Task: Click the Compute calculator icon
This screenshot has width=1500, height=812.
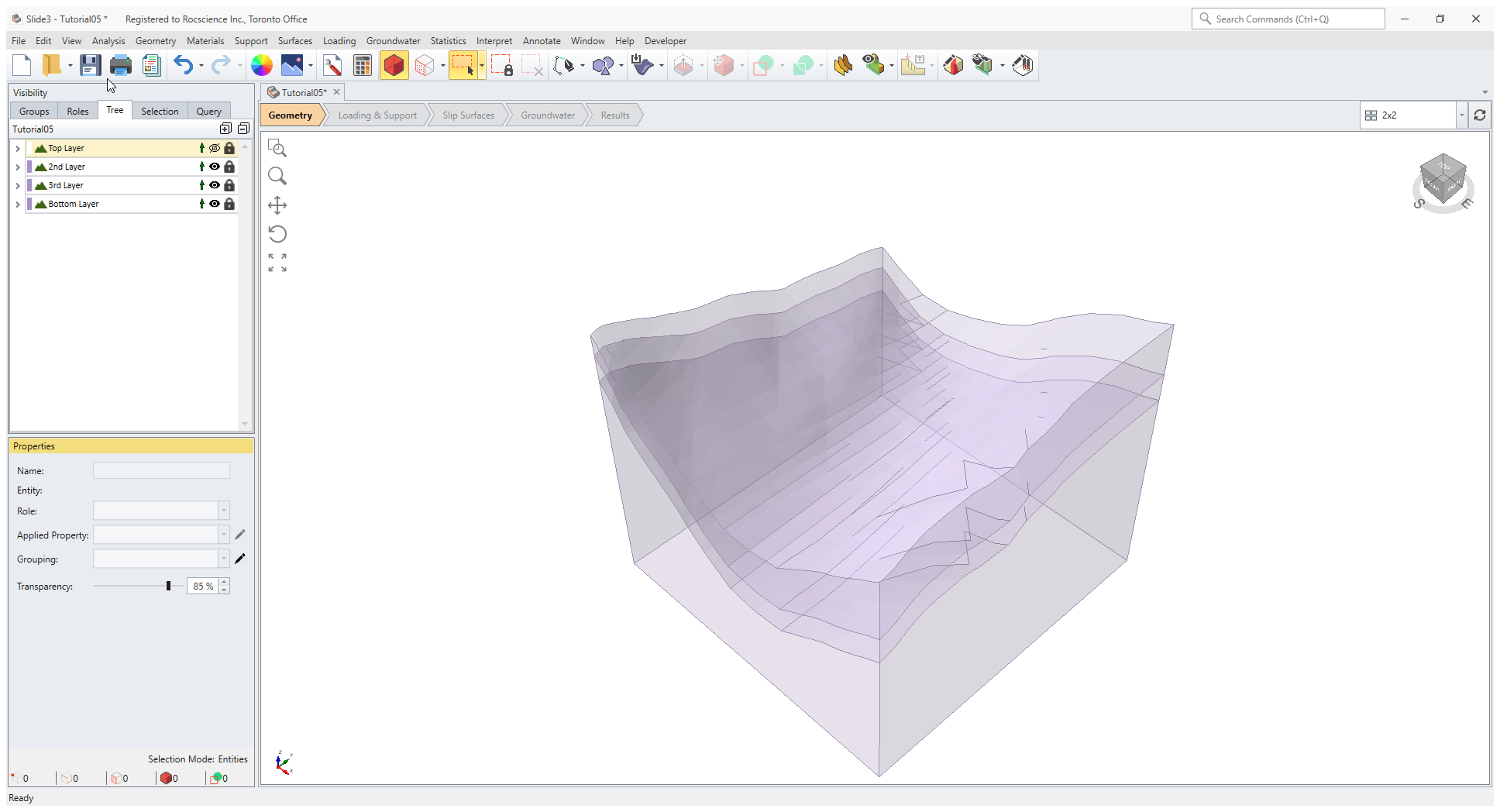Action: [362, 66]
